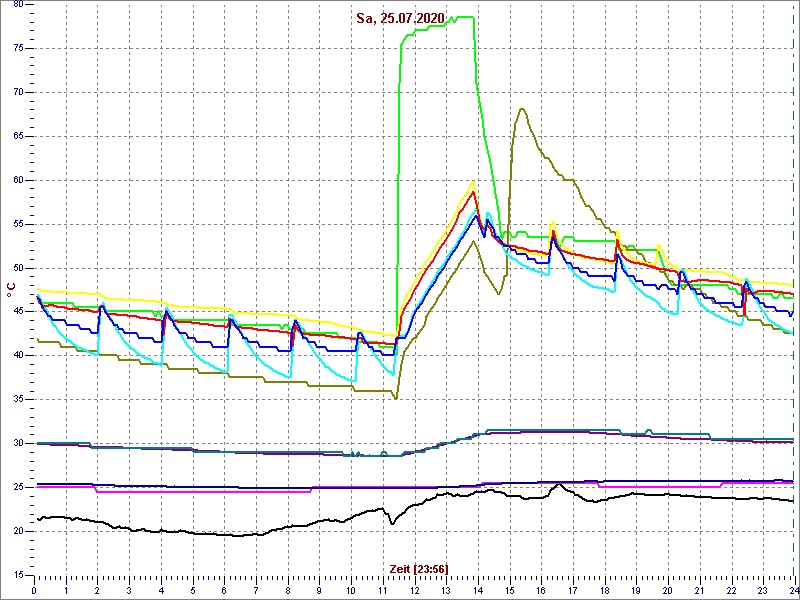The width and height of the screenshot is (800, 600).
Task: Click hour 3 on the time axis
Action: [x=129, y=590]
